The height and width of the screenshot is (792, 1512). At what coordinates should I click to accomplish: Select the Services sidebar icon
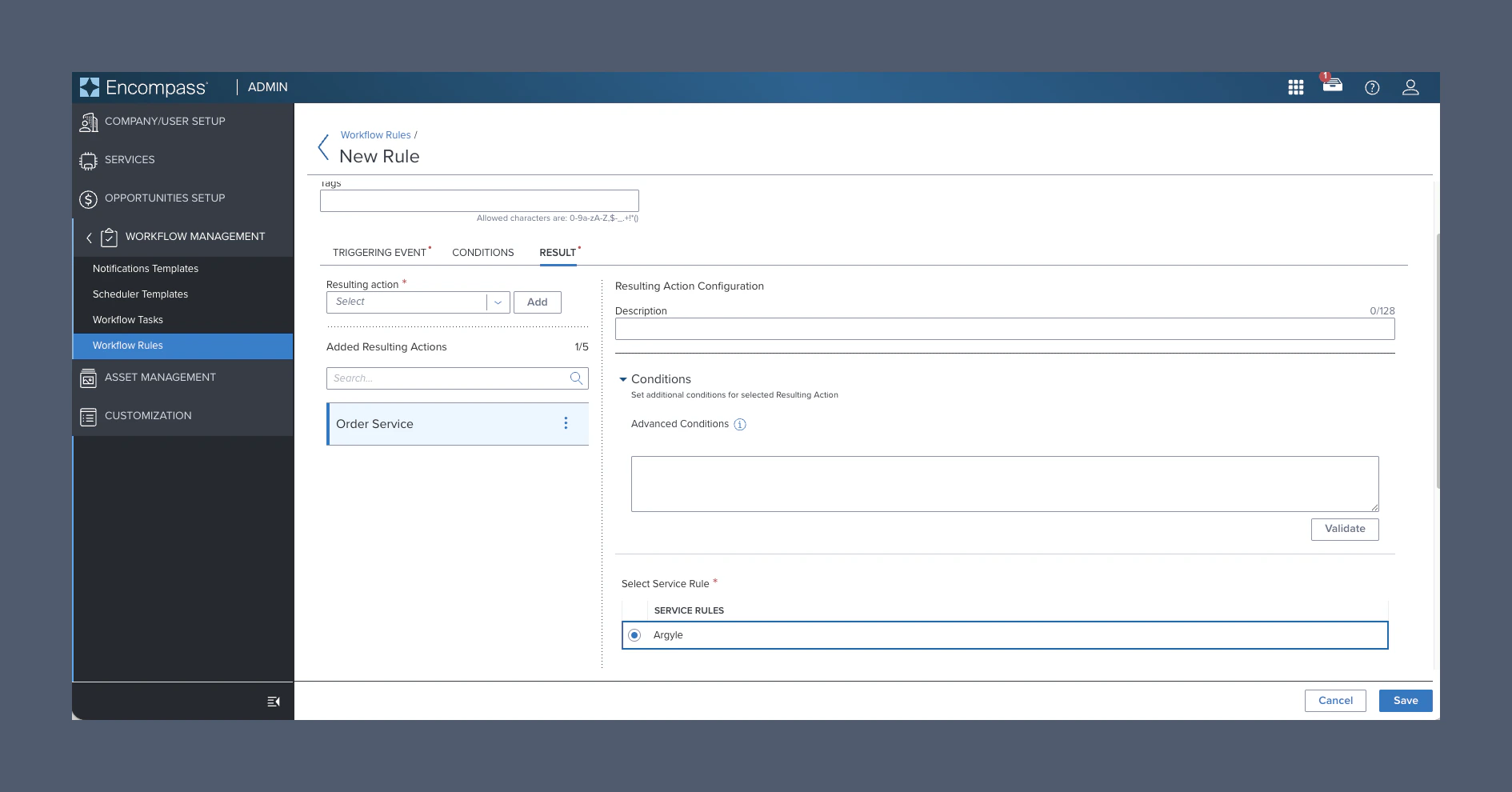[89, 160]
